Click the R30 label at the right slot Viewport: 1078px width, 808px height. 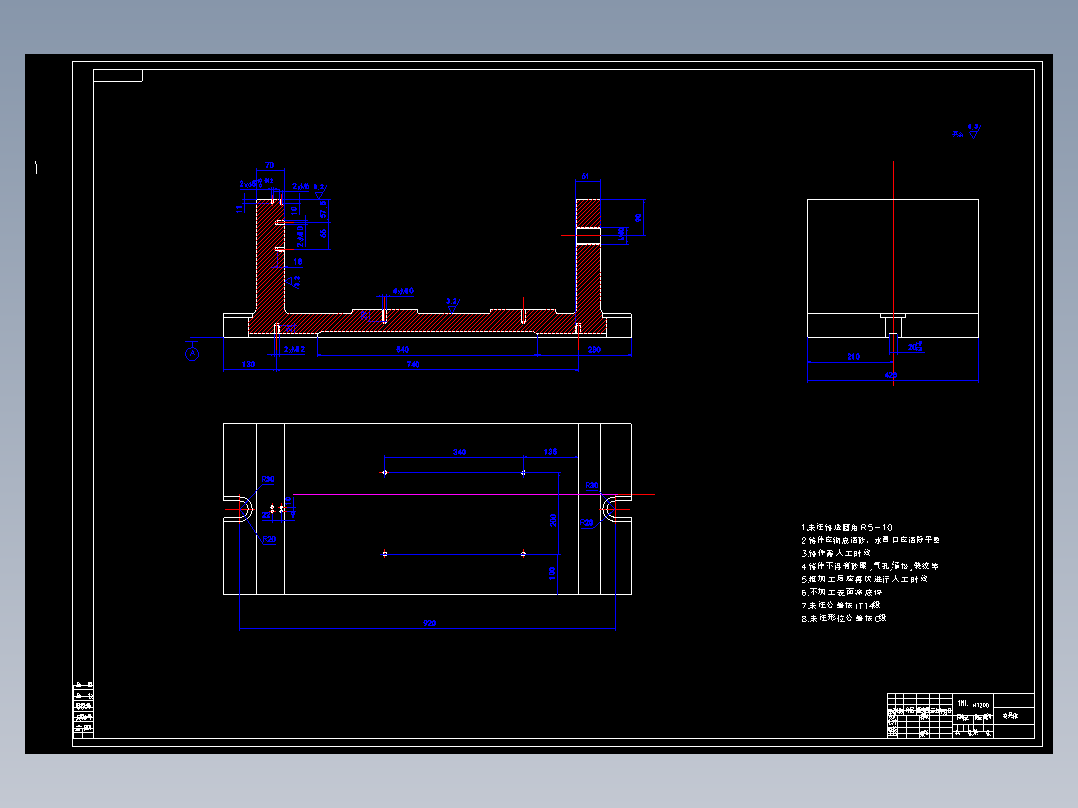(592, 485)
